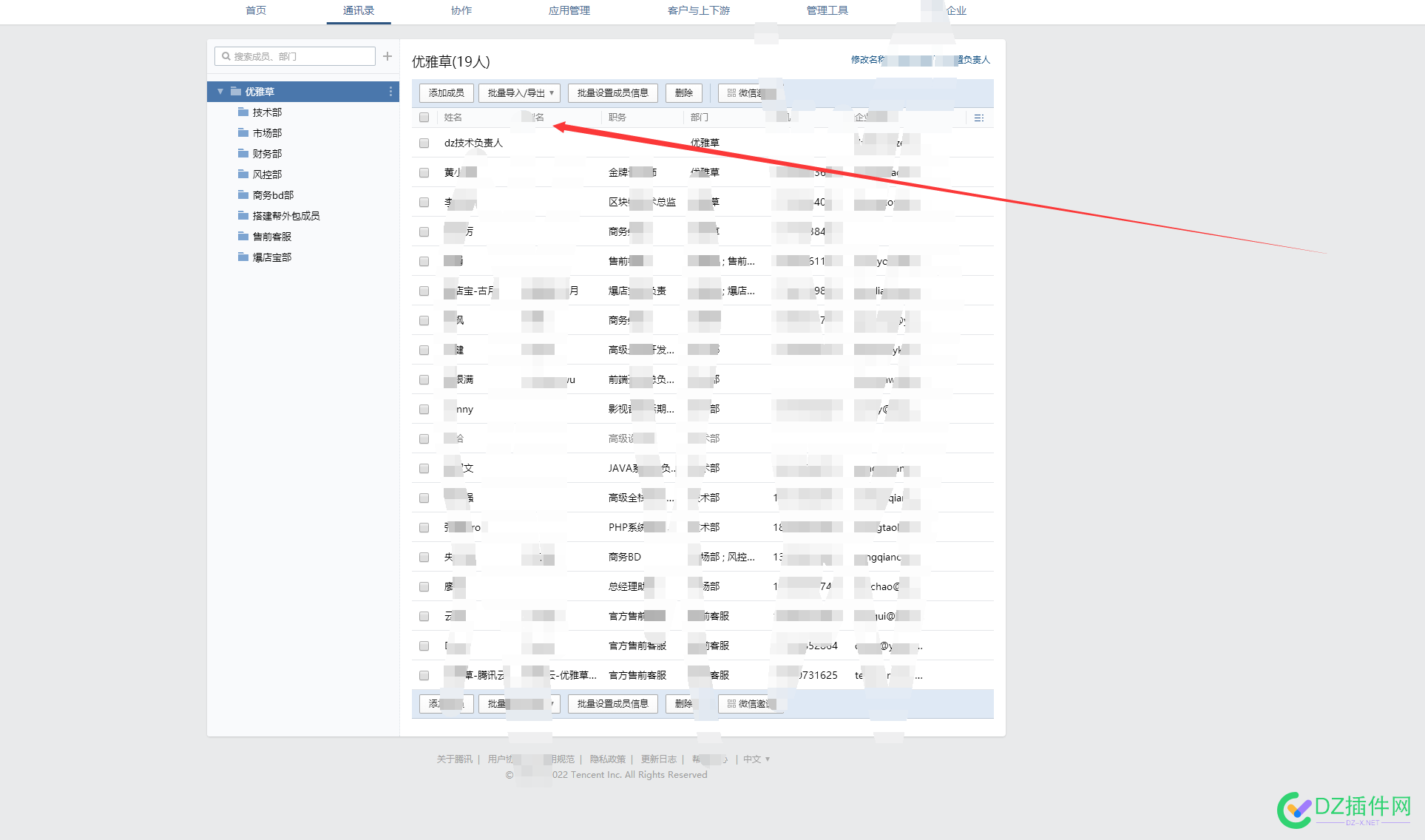This screenshot has height=840, width=1425.
Task: Open the 企业 tab
Action: (x=956, y=10)
